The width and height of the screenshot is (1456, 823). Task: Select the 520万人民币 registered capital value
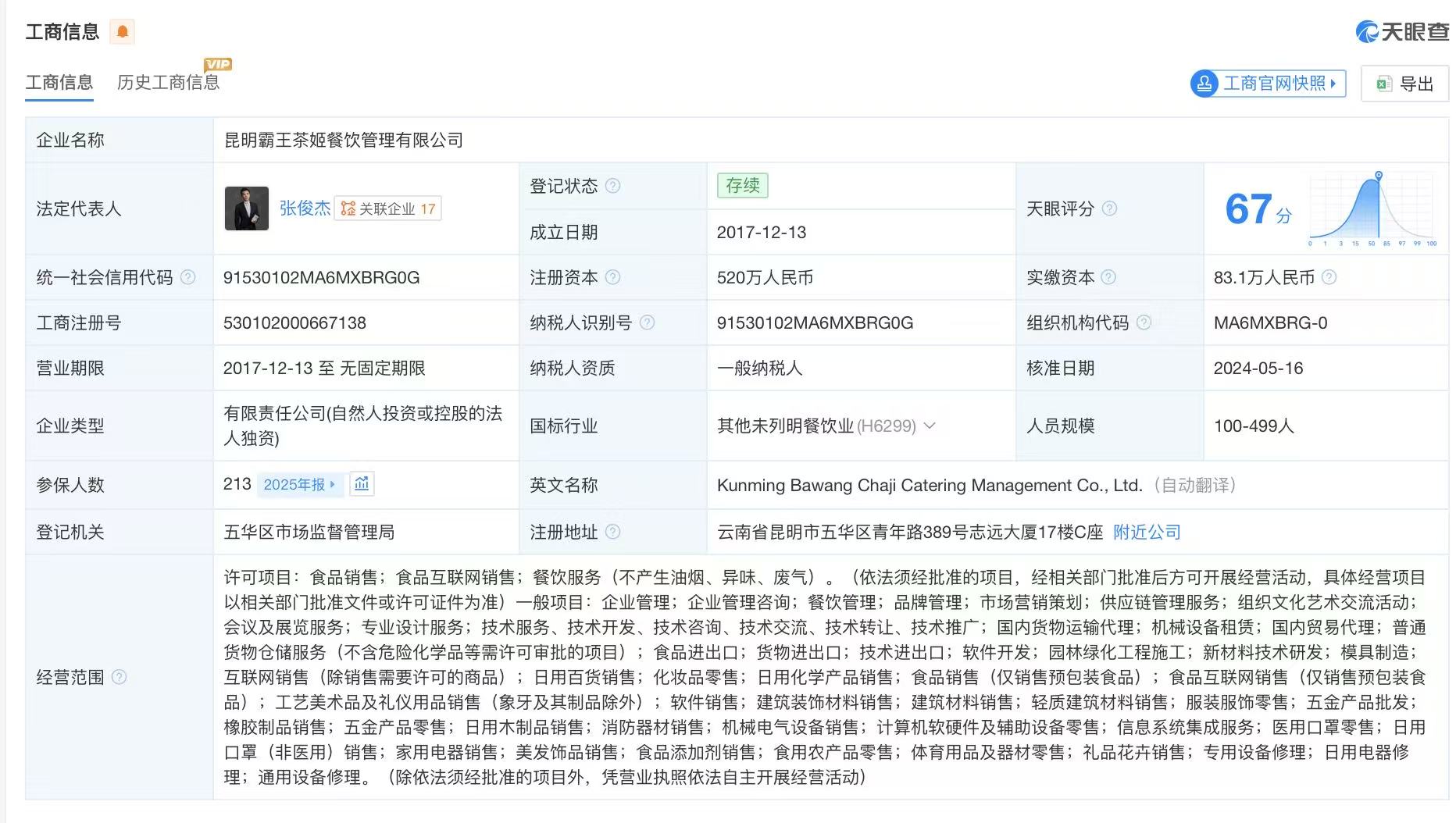(765, 277)
